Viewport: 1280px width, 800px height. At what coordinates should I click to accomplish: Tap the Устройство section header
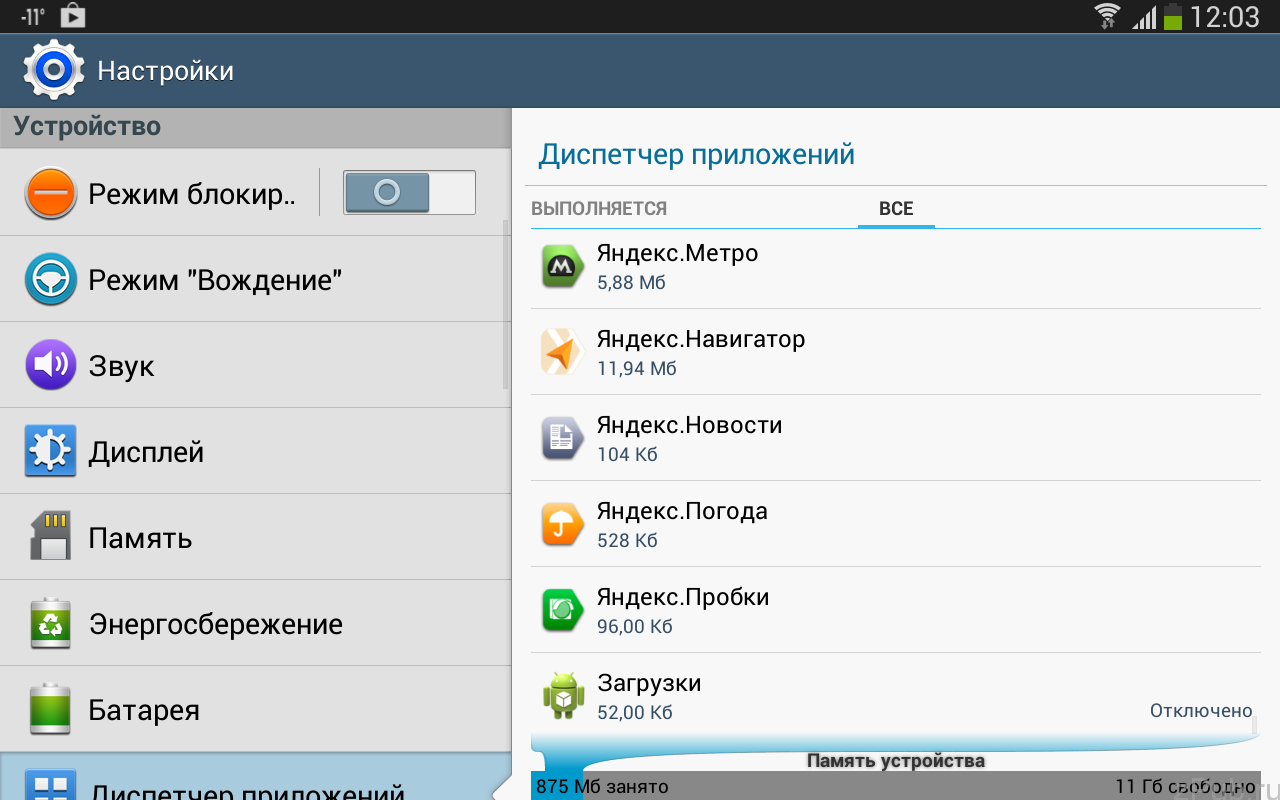[x=87, y=126]
